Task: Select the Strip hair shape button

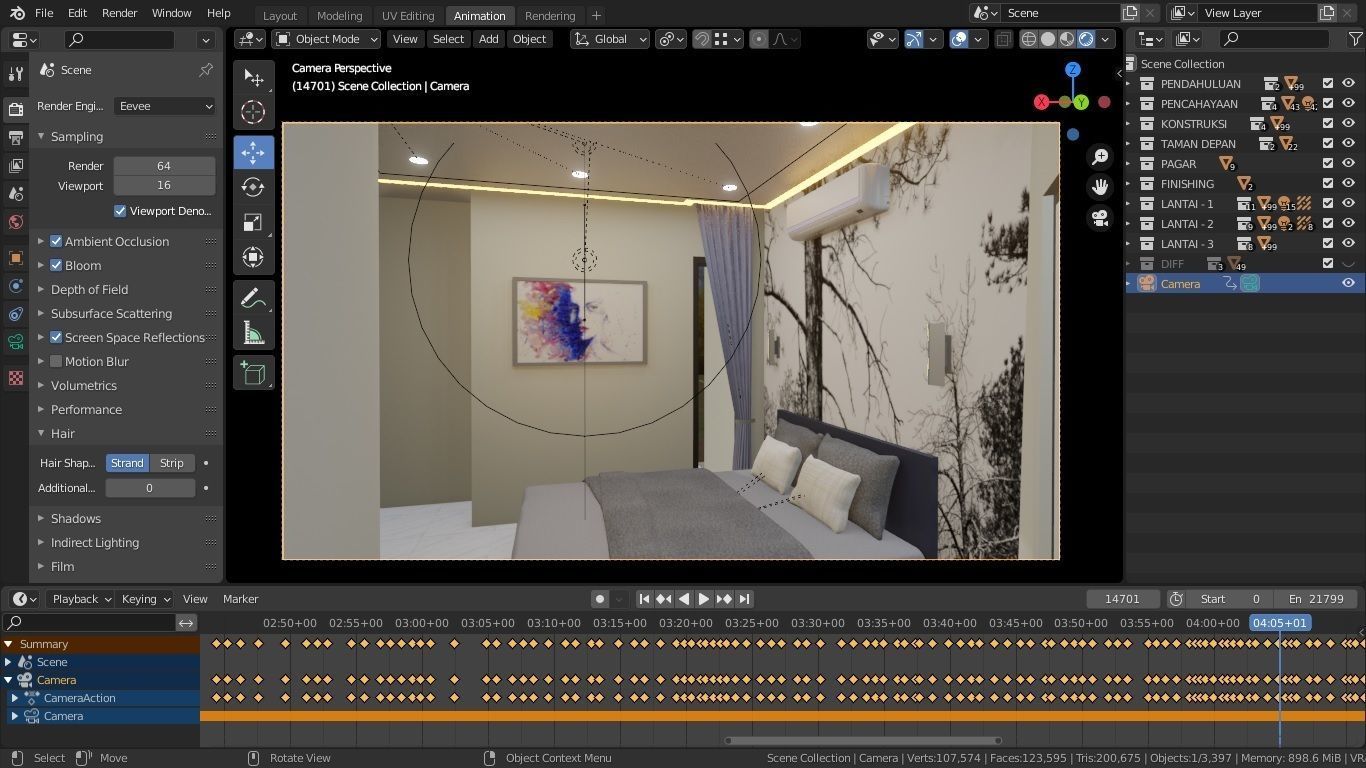Action: coord(172,463)
